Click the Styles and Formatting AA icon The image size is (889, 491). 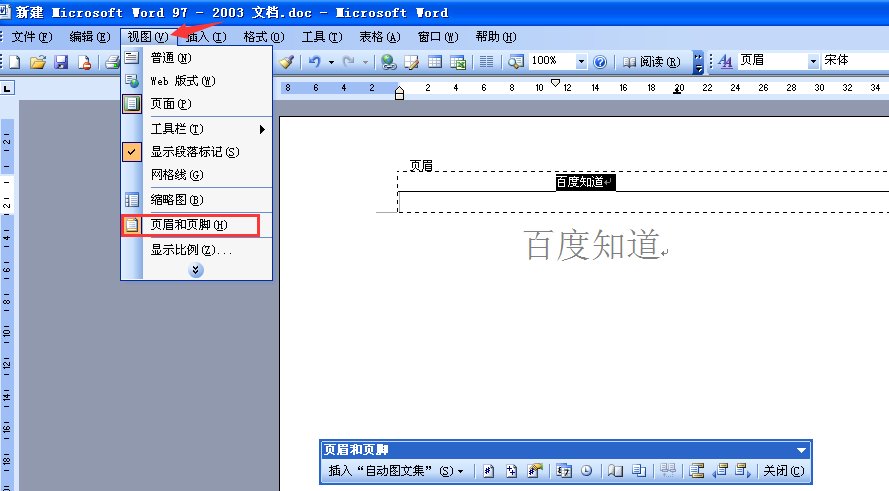point(725,61)
